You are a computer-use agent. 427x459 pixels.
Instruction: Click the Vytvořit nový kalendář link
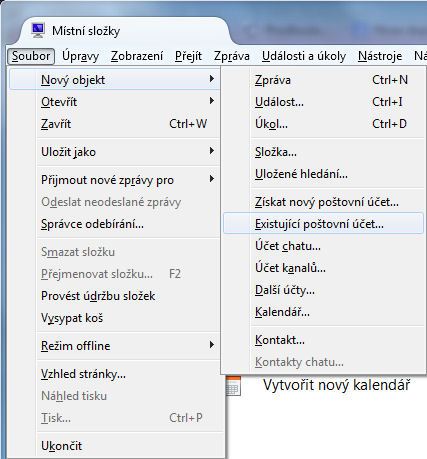pyautogui.click(x=336, y=385)
